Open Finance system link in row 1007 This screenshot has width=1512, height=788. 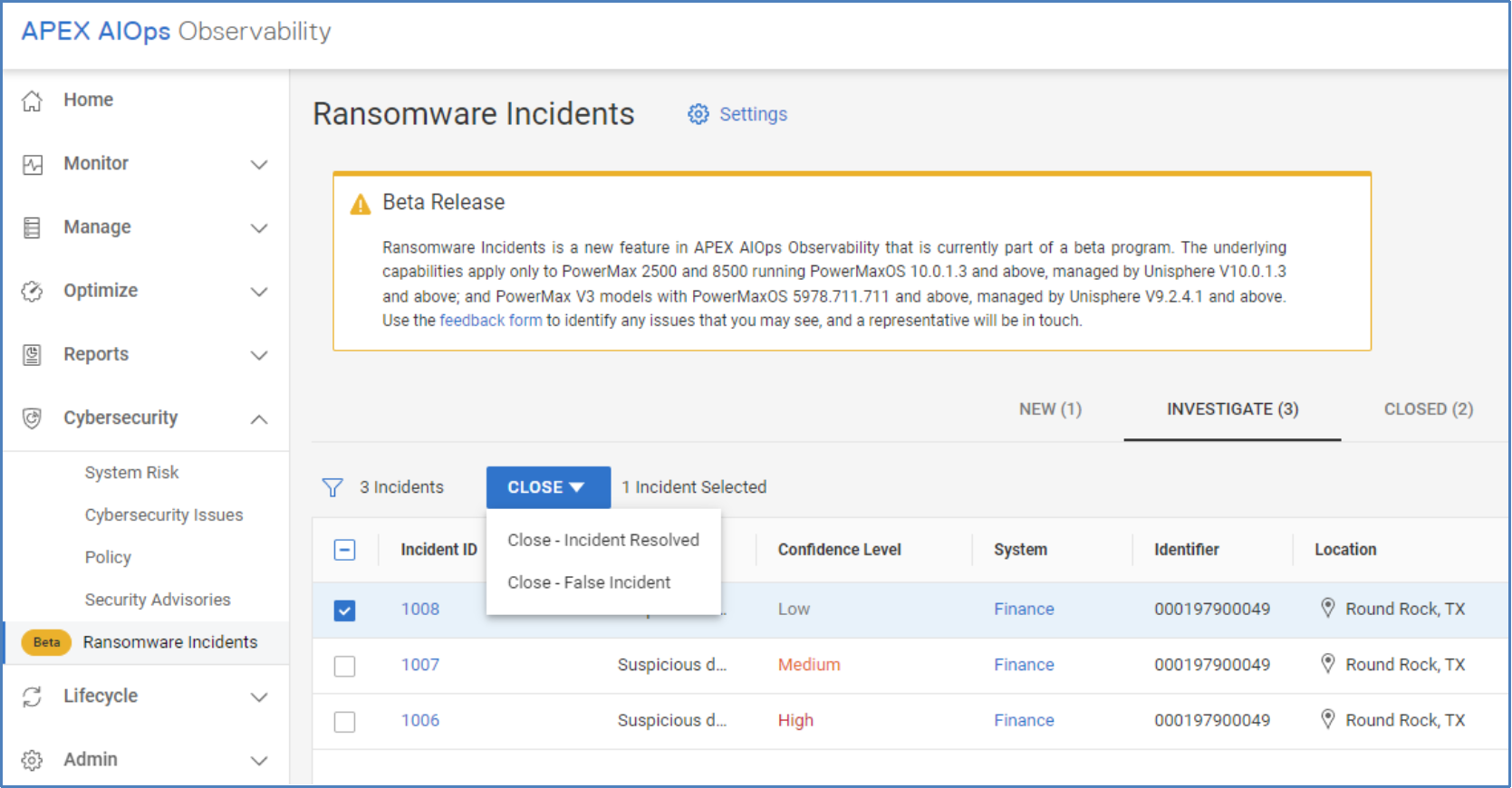tap(1024, 665)
